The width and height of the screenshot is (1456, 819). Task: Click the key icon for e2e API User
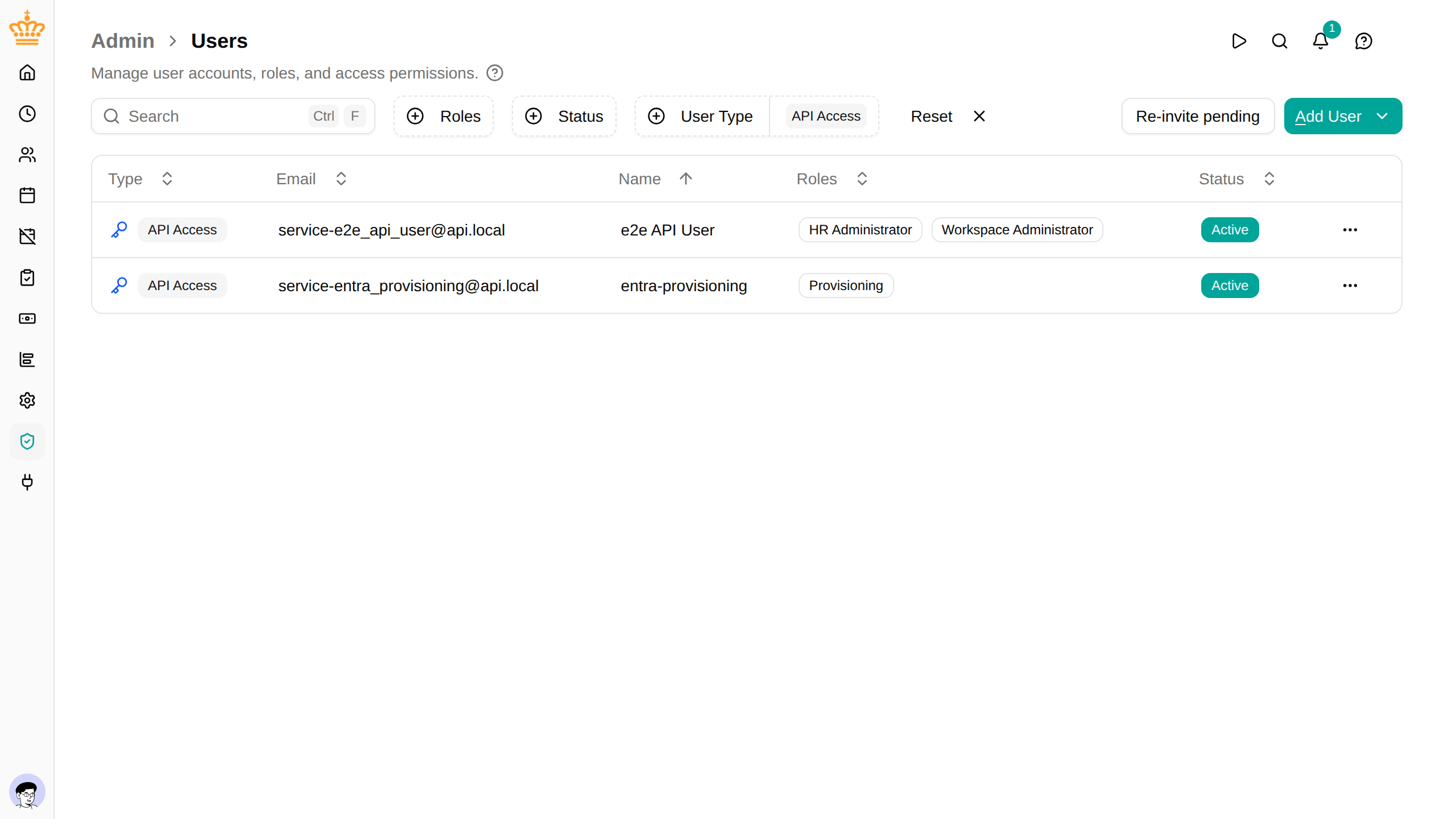[119, 230]
